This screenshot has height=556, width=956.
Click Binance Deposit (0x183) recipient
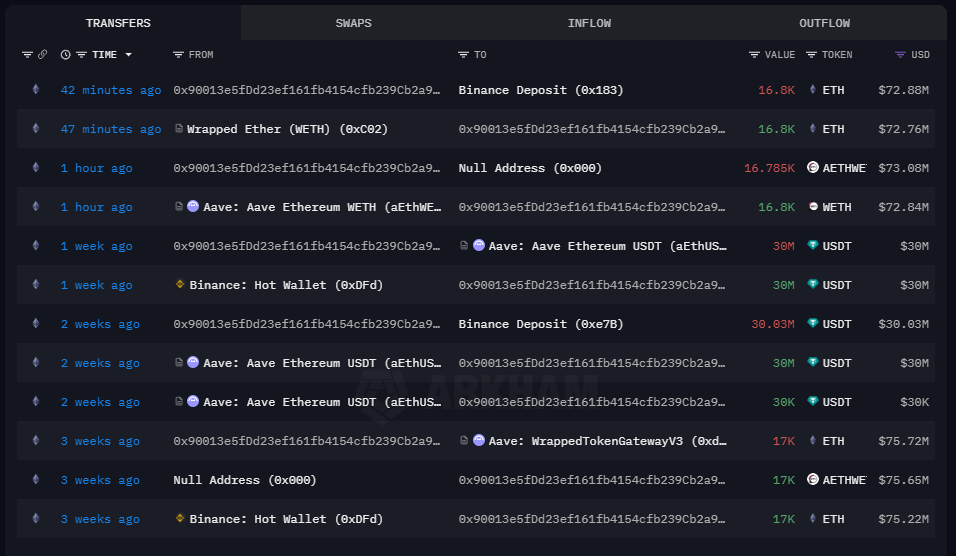point(541,90)
